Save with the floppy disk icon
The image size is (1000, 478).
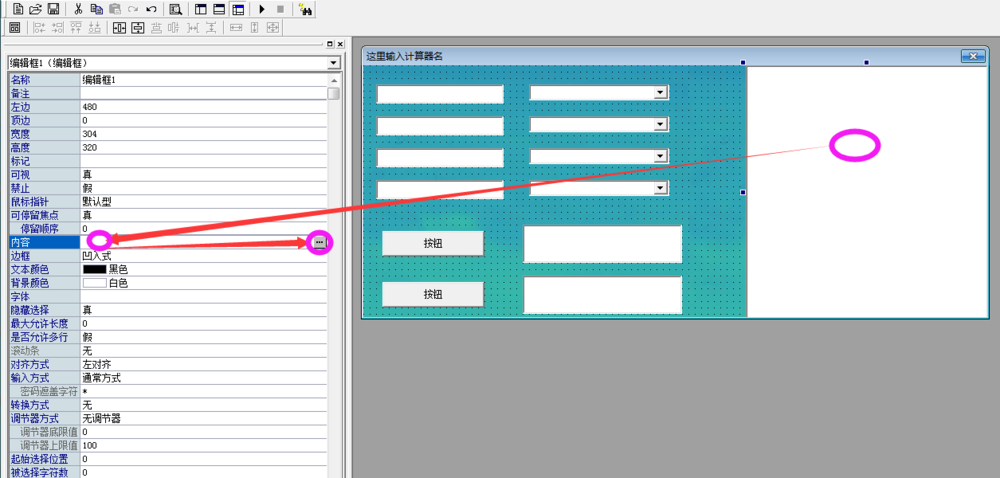54,9
